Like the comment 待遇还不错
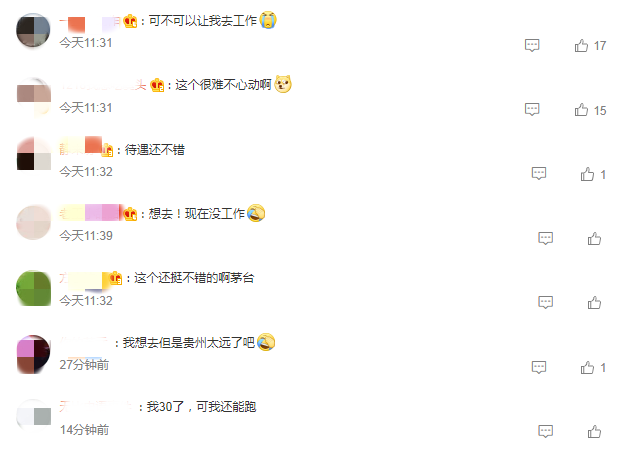 click(587, 175)
